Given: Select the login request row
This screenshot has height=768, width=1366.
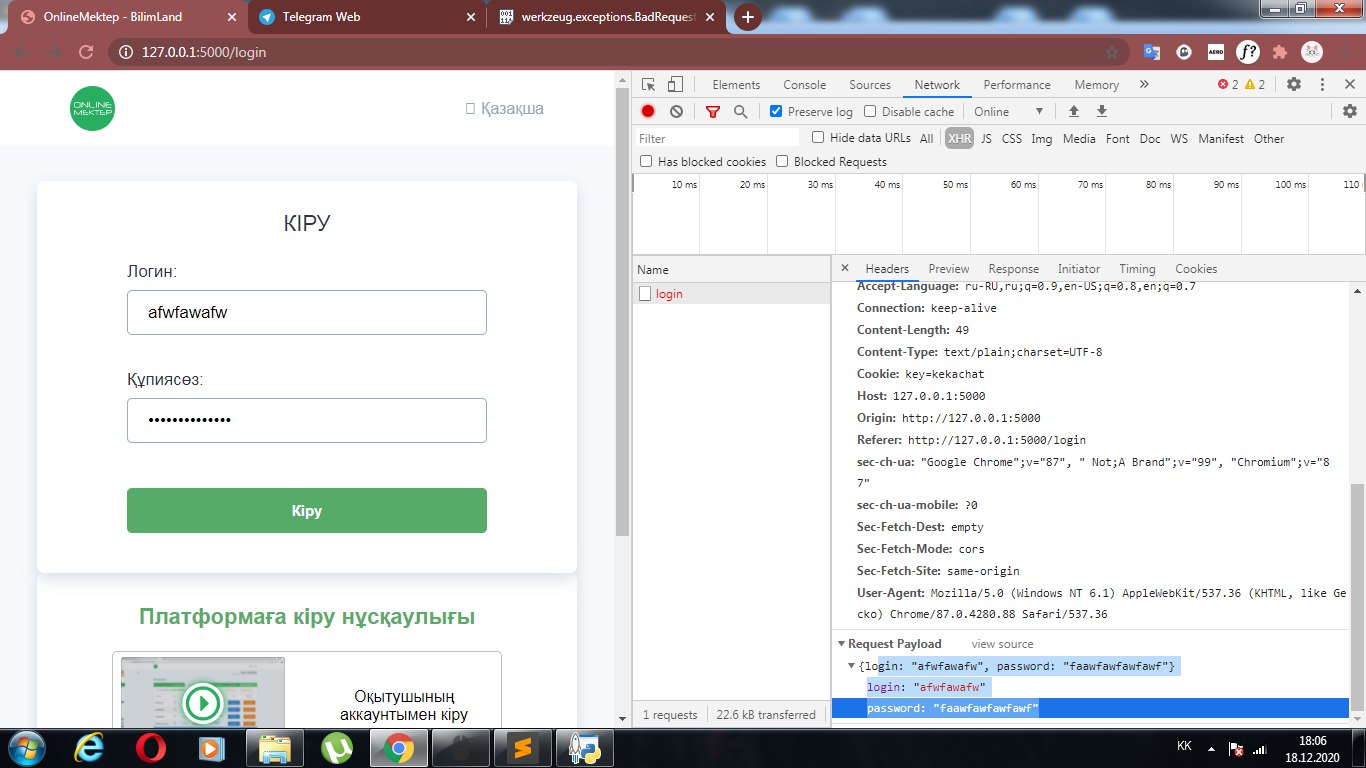Looking at the screenshot, I should point(732,294).
